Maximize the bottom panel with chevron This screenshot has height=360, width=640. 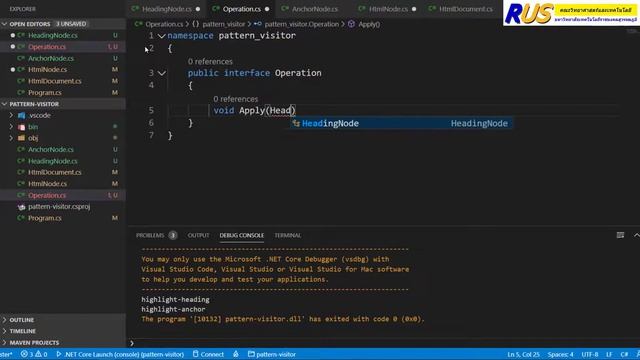point(636,235)
